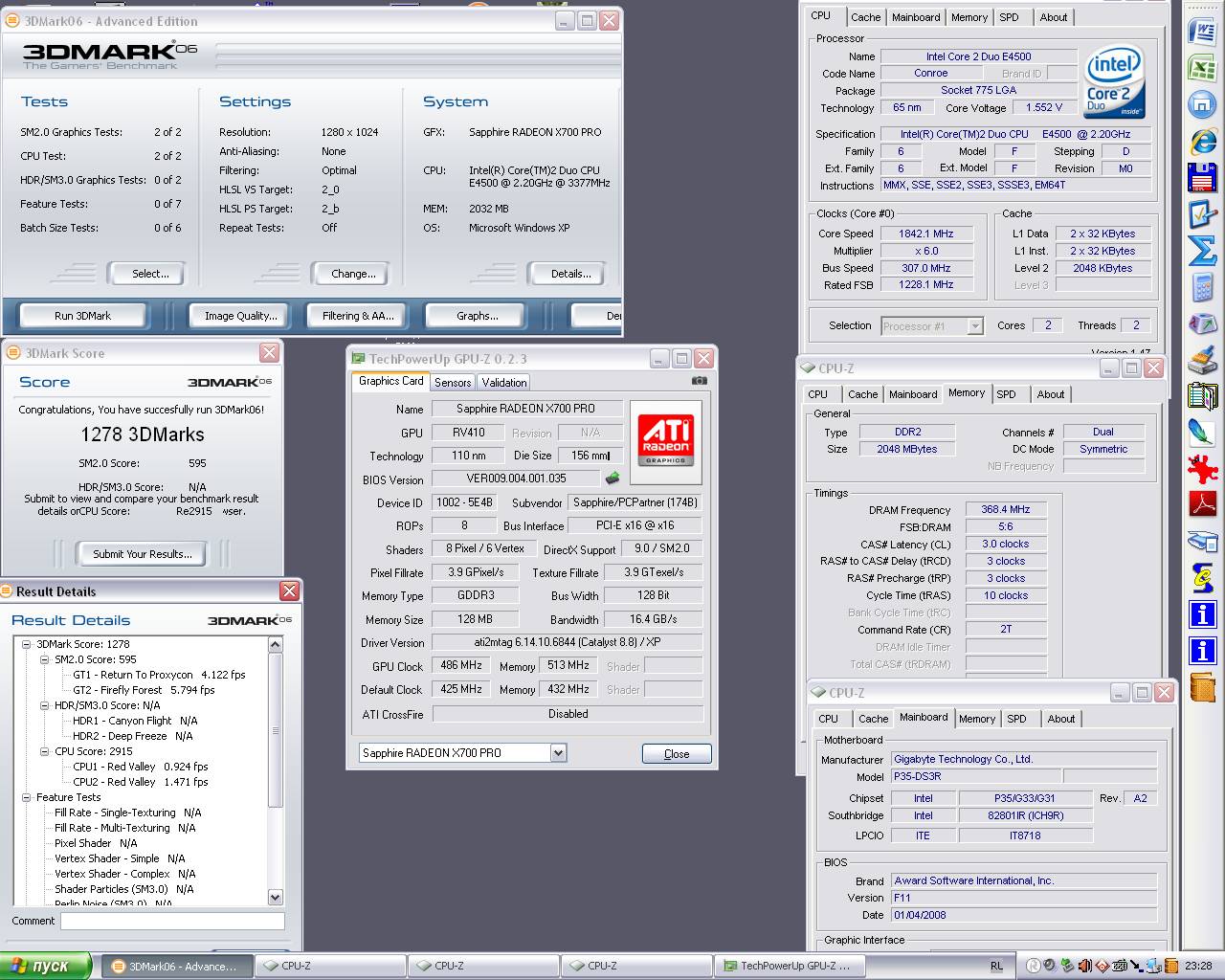Collapse the HDR/SM3.0 Score node

click(x=44, y=705)
